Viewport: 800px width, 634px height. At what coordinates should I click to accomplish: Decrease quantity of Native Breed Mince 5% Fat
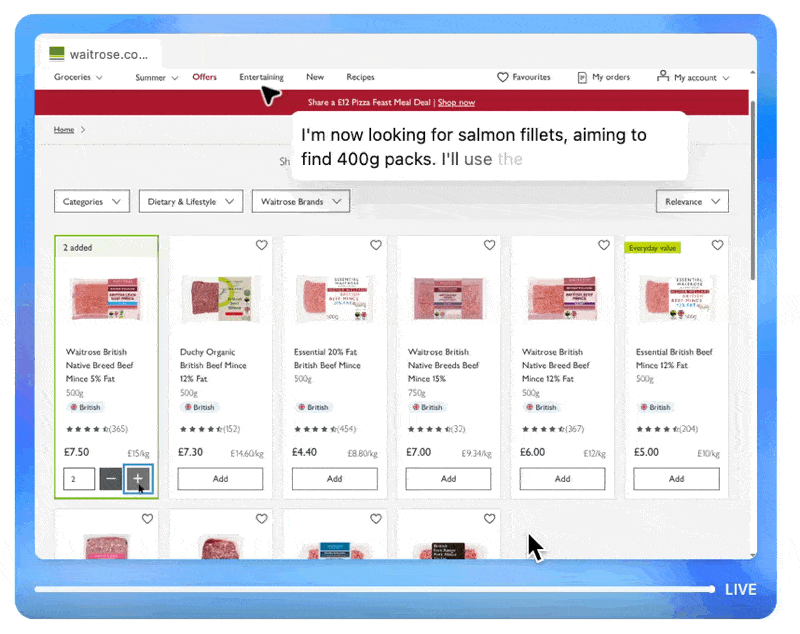[x=111, y=479]
